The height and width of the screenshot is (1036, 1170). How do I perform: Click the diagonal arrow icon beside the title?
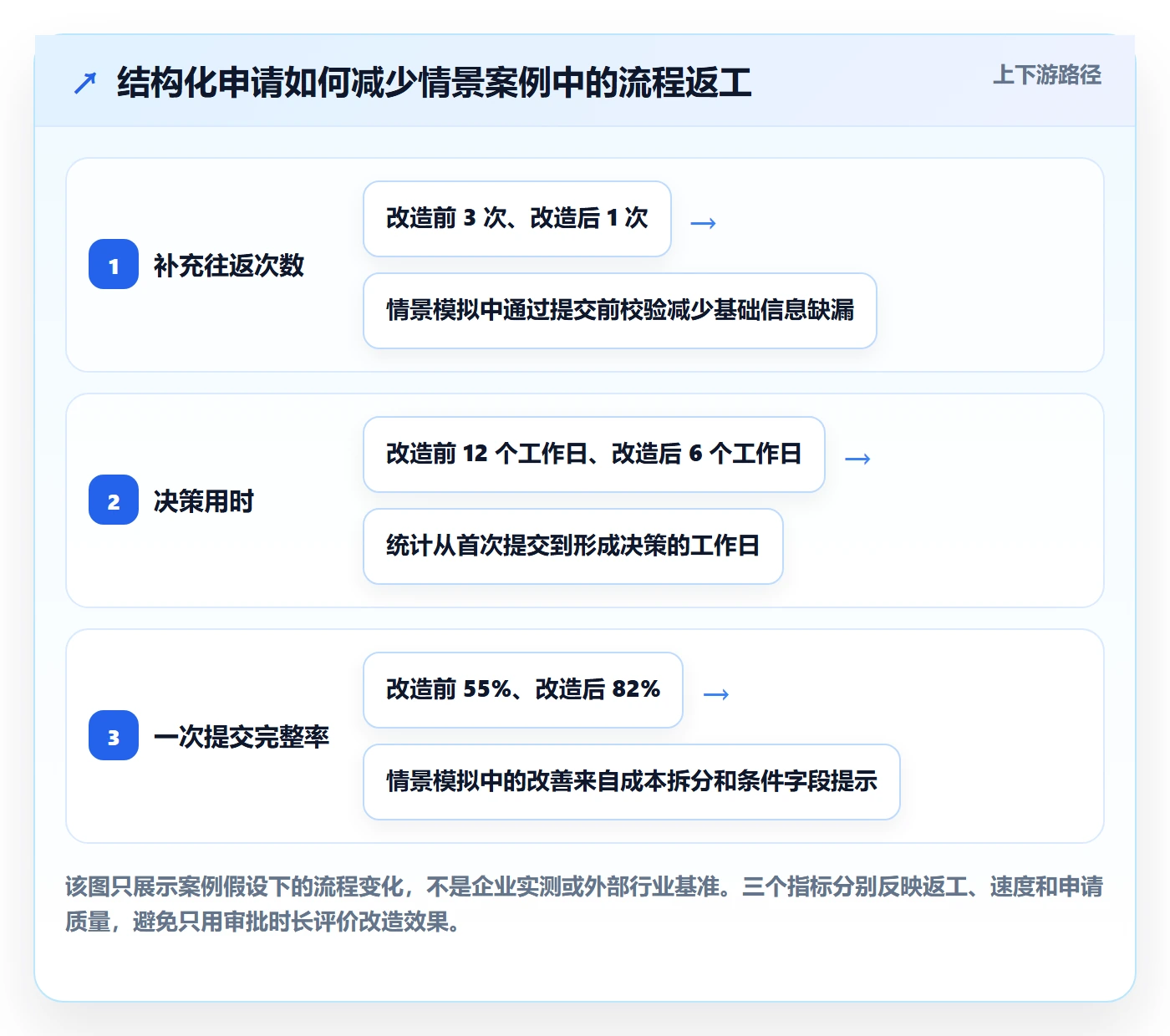(85, 83)
